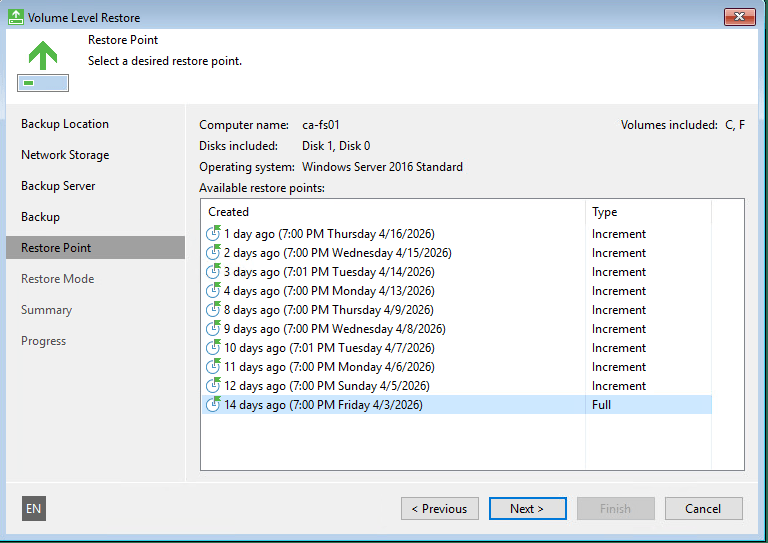Select the Restore Point step
This screenshot has width=768, height=543.
[96, 248]
